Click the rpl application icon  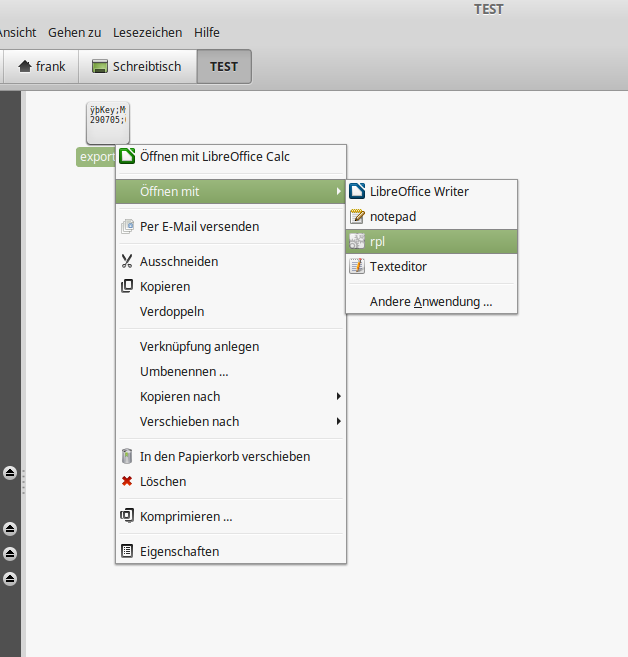pos(357,241)
